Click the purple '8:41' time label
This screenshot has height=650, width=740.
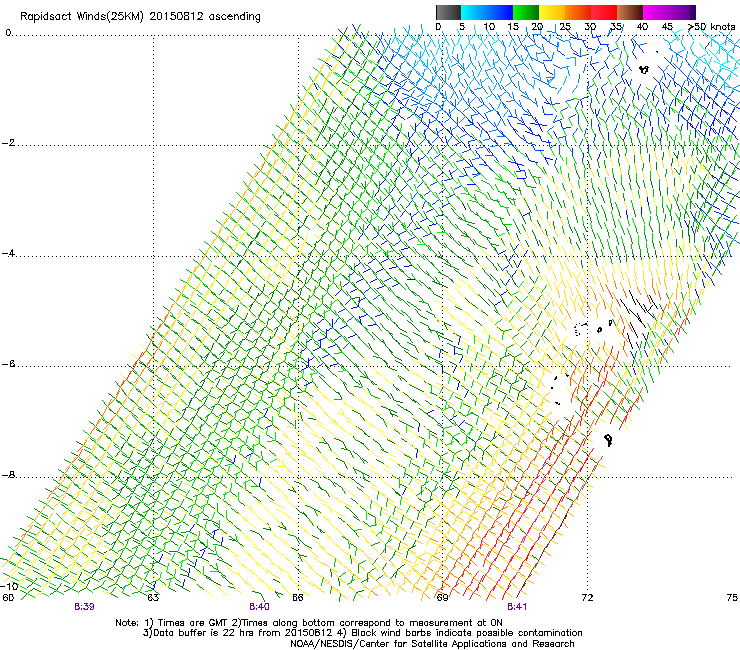click(517, 607)
